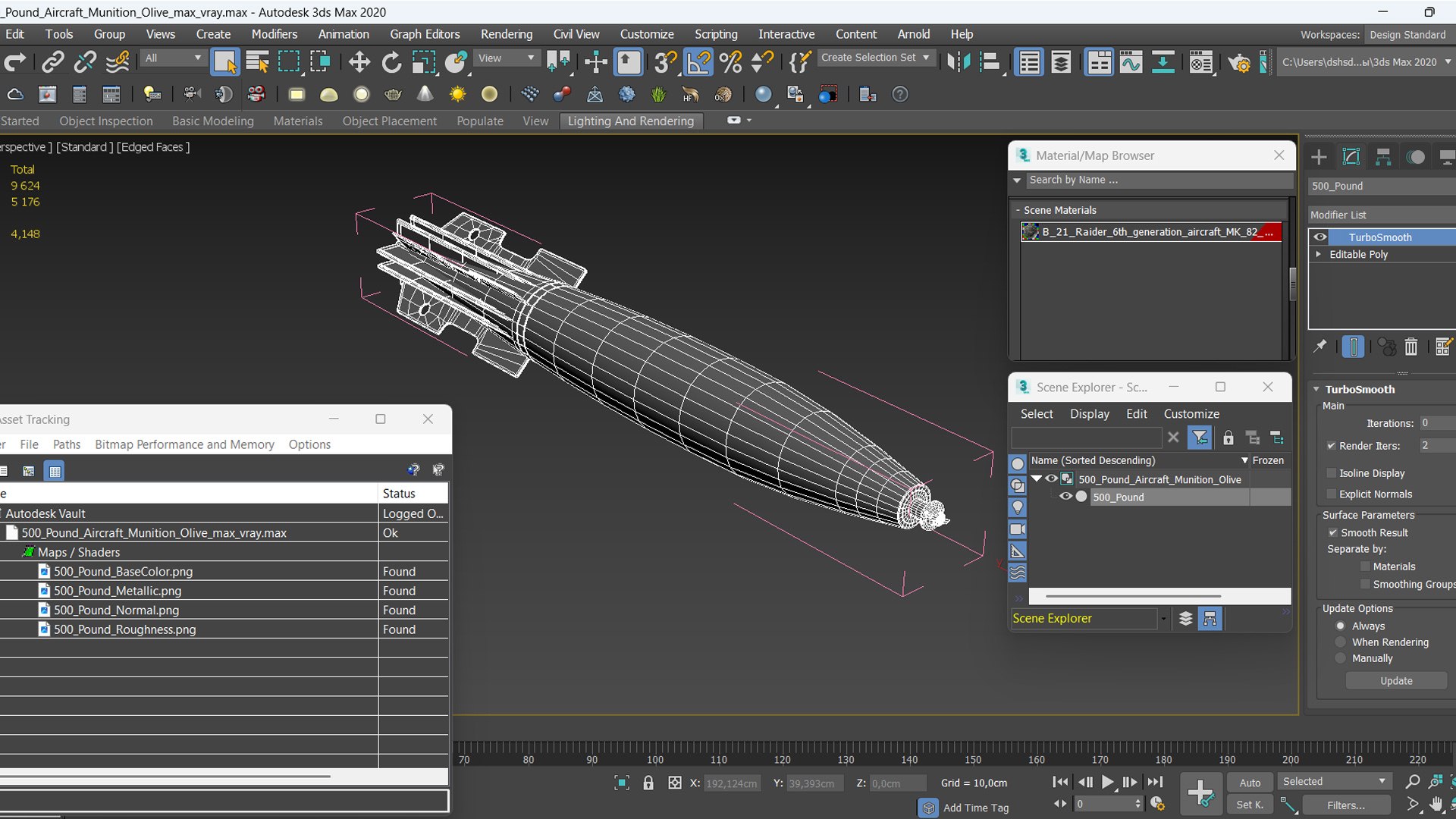This screenshot has height=819, width=1456.
Task: Select the Link objects tool
Action: (52, 62)
